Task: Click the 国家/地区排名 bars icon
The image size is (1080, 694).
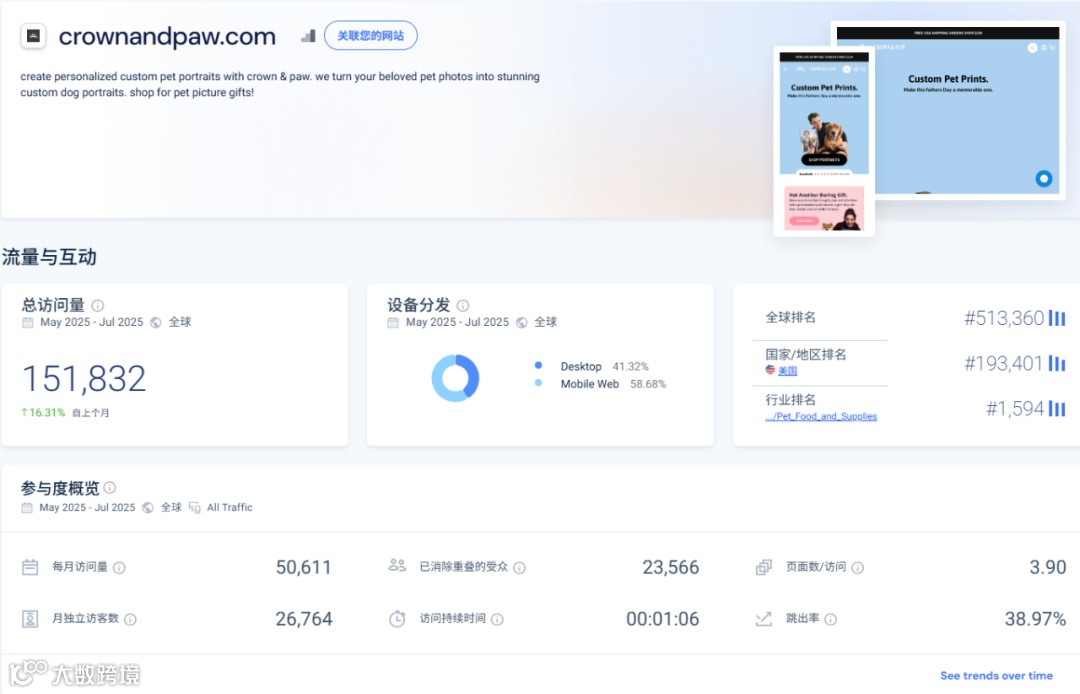Action: point(1057,364)
